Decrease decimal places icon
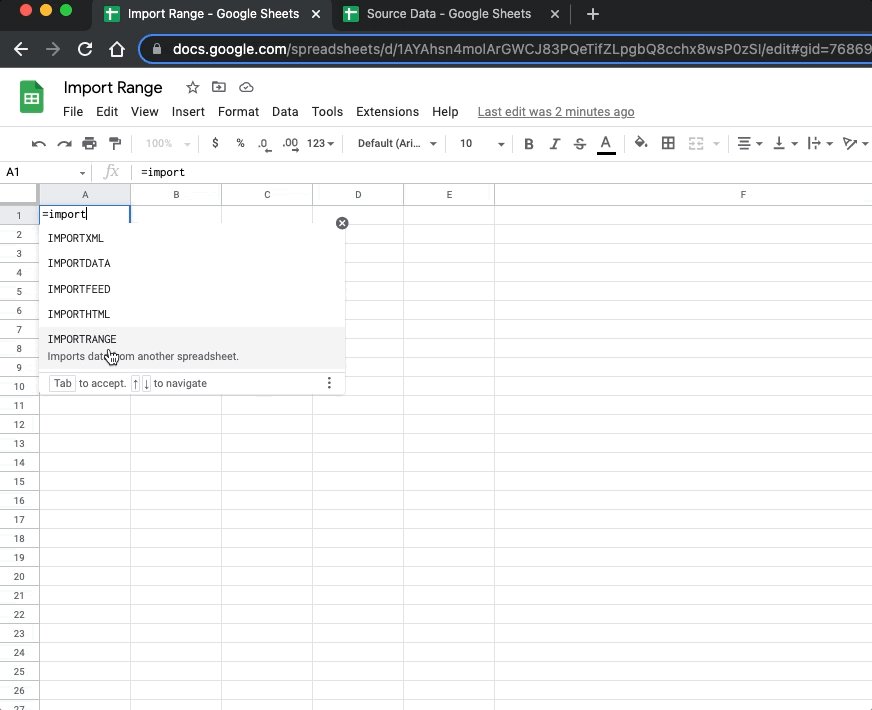This screenshot has width=872, height=710. click(x=265, y=144)
